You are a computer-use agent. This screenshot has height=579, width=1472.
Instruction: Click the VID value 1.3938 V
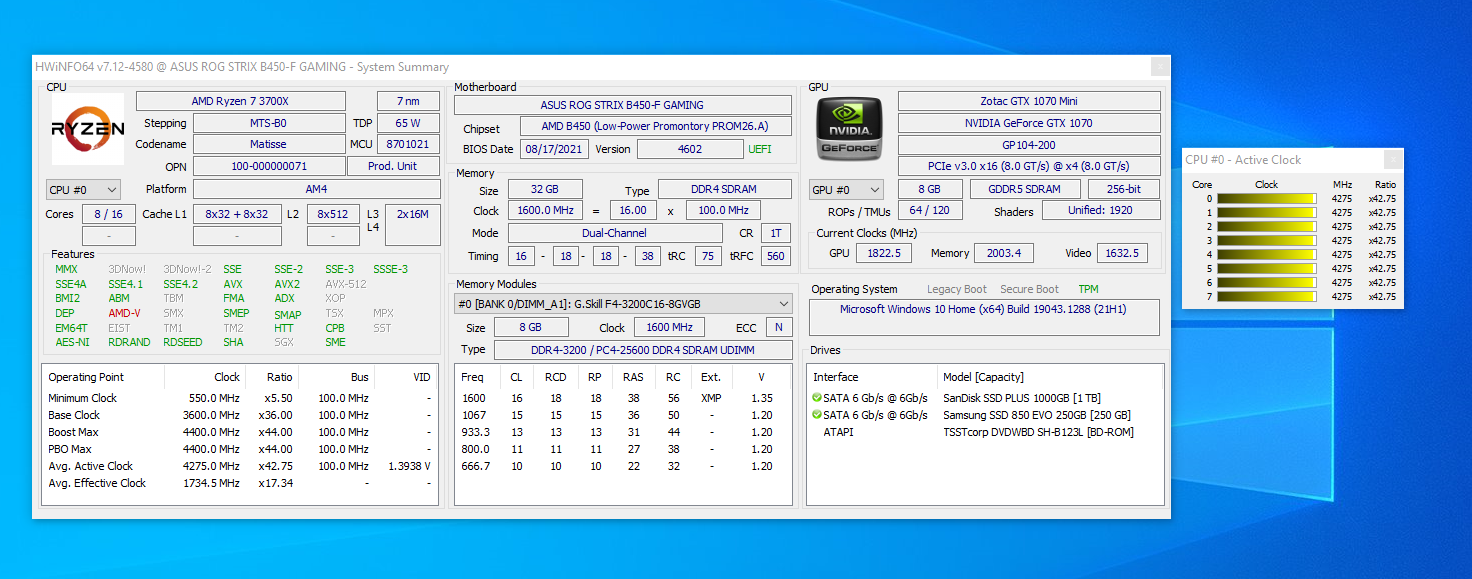[x=409, y=466]
